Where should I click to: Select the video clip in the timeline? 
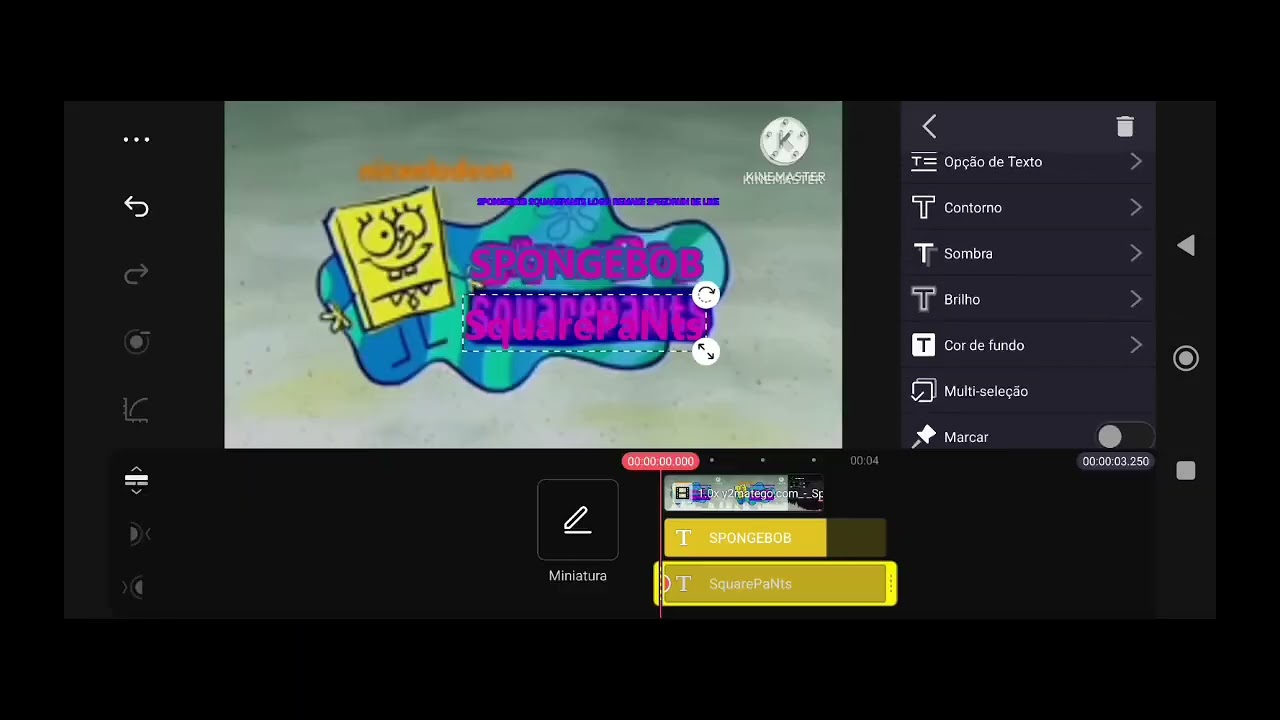click(x=743, y=493)
